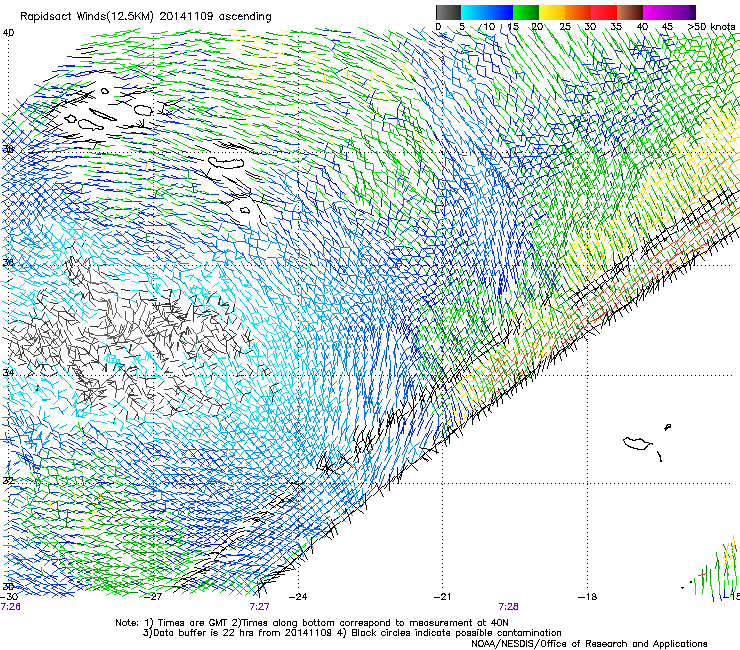The width and height of the screenshot is (740, 650).
Task: Click the longitude axis label '-27'
Action: (x=153, y=597)
